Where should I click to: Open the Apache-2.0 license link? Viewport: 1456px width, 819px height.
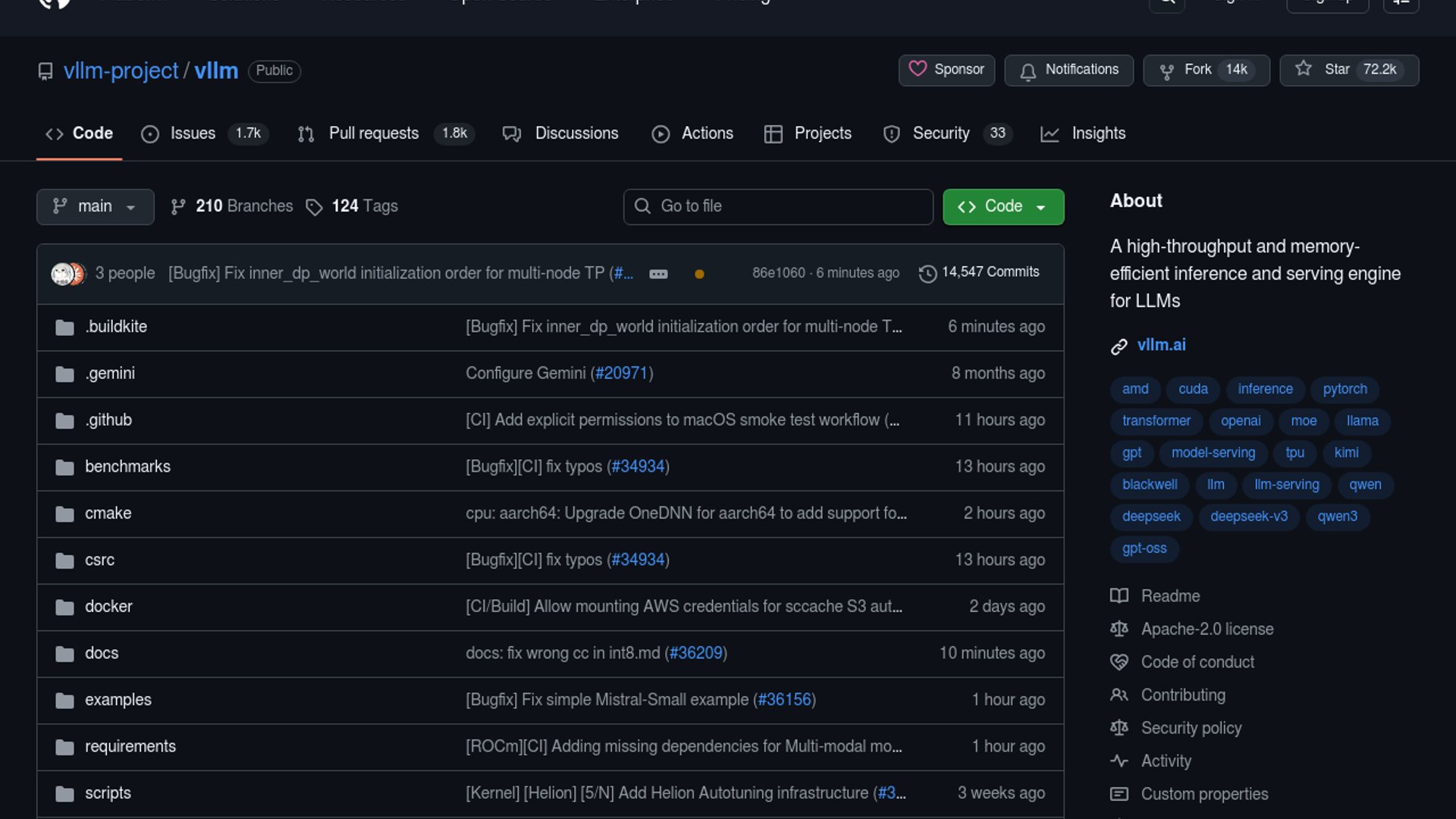(x=1207, y=629)
